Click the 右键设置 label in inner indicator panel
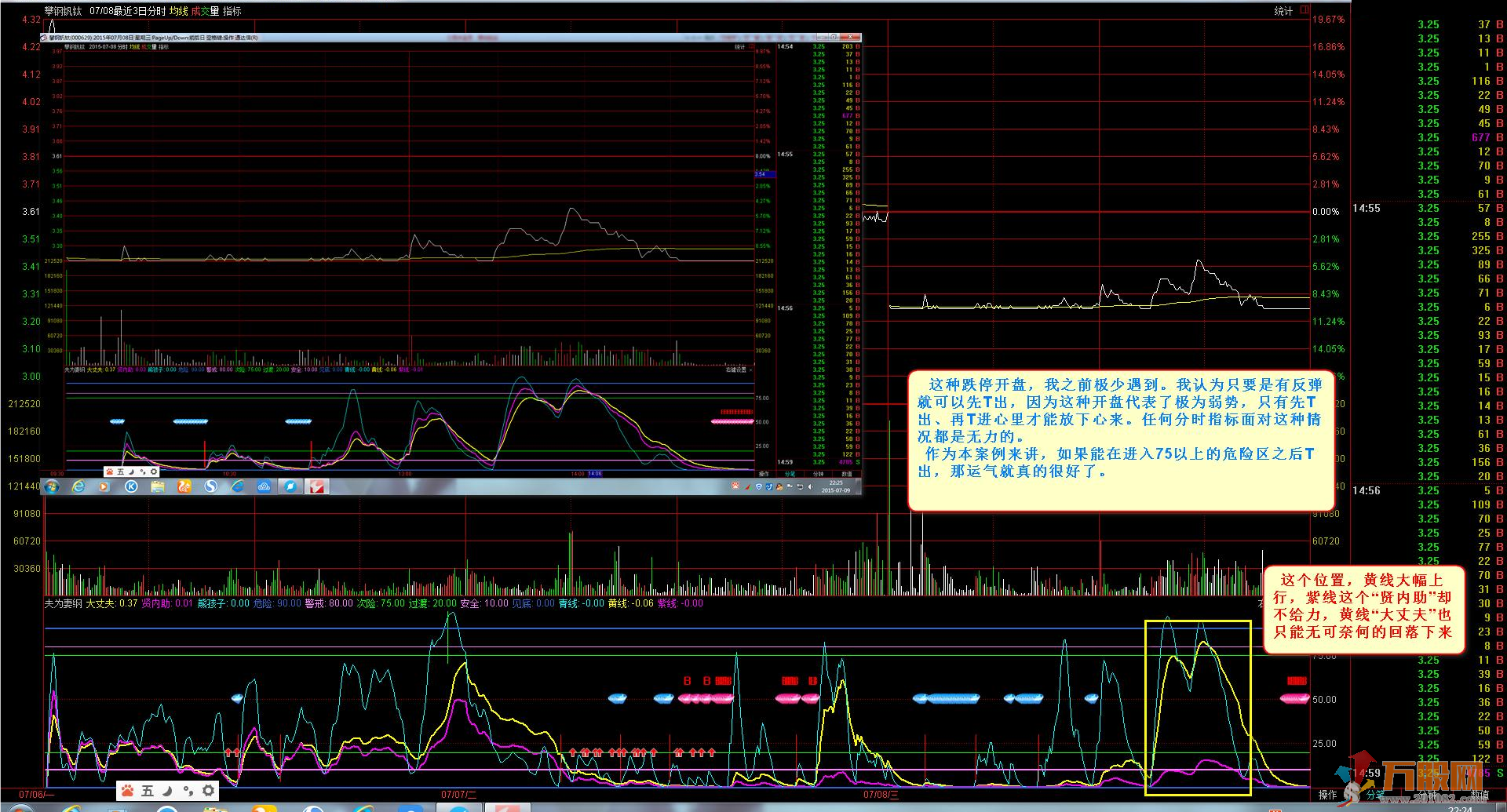Viewport: 1507px width, 812px height. click(735, 370)
